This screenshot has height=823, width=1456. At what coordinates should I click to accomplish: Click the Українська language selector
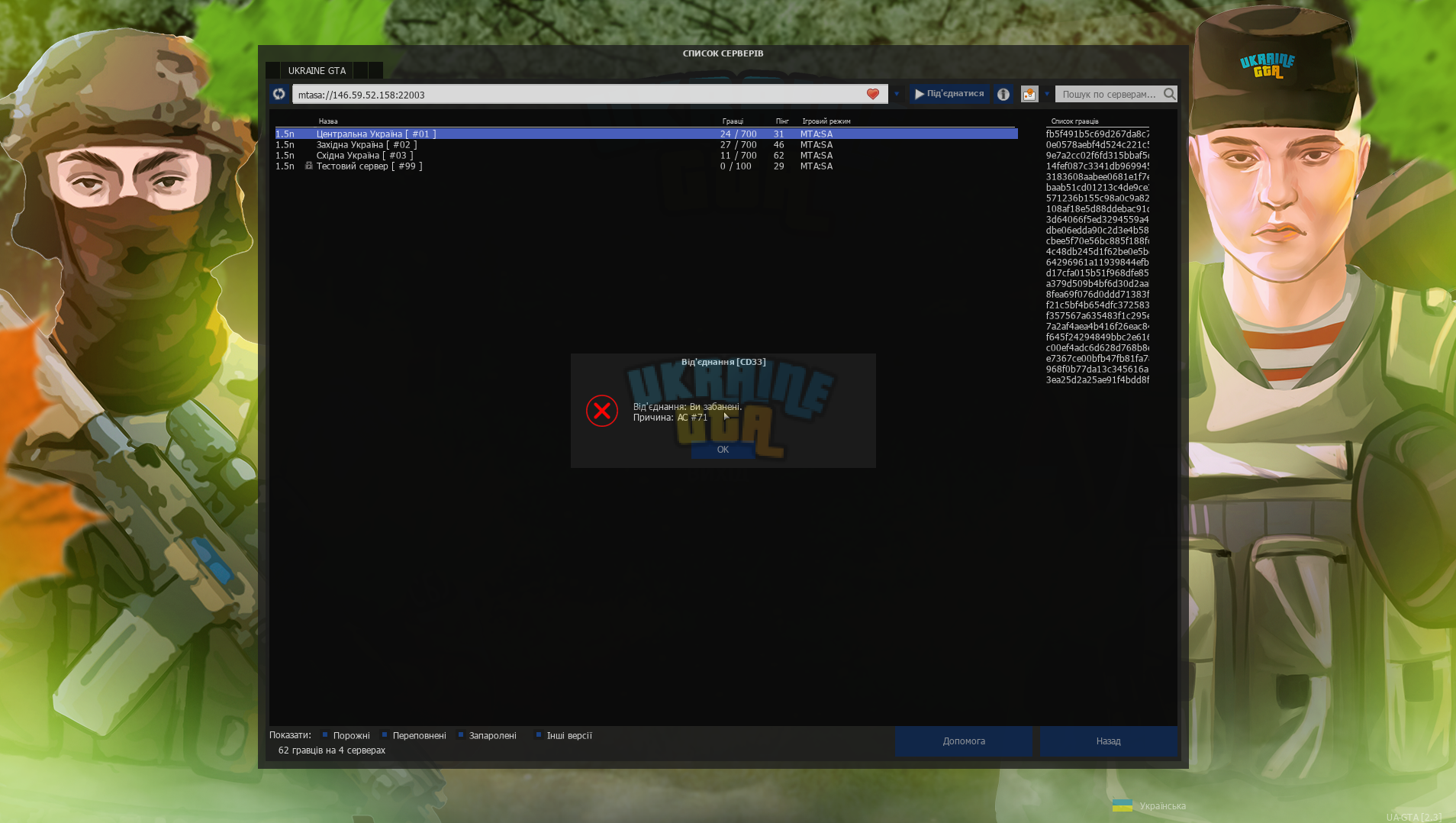point(1163,806)
